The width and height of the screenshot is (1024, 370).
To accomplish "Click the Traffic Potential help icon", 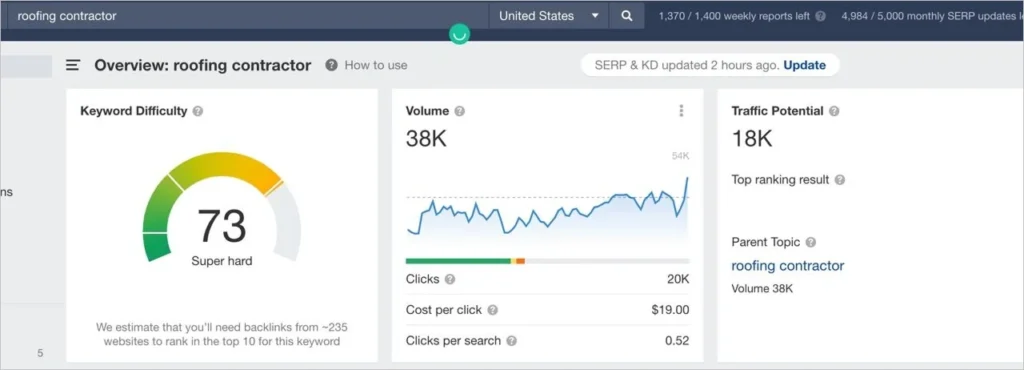I will pos(834,112).
